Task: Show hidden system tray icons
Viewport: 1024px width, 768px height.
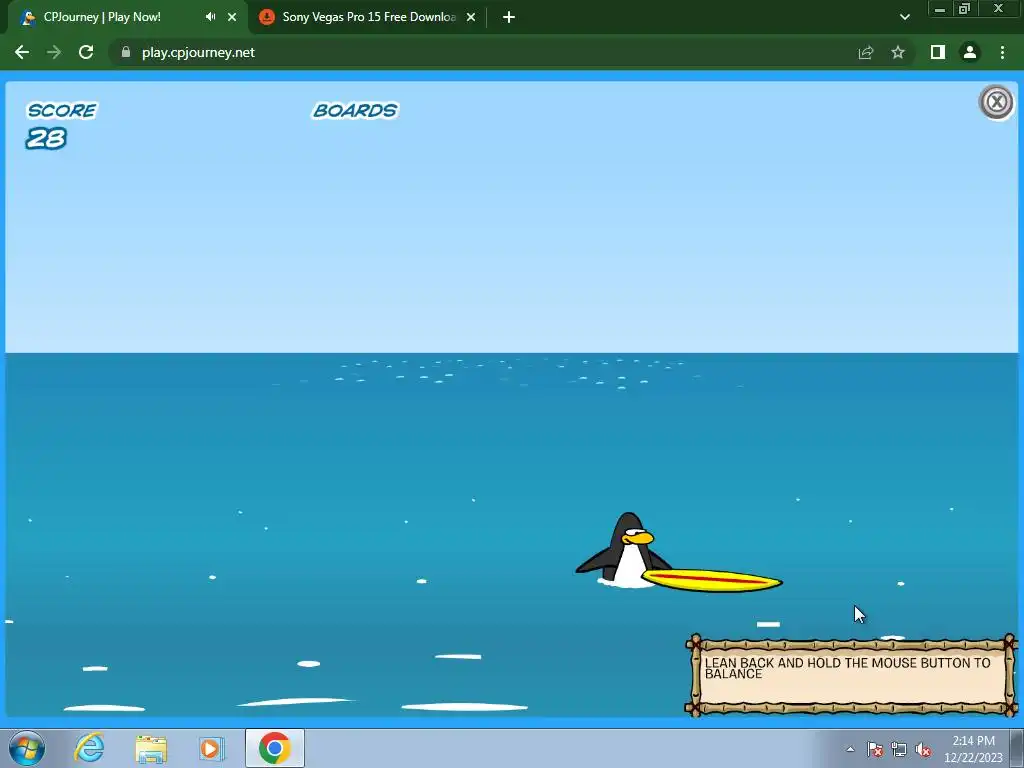Action: coord(850,749)
